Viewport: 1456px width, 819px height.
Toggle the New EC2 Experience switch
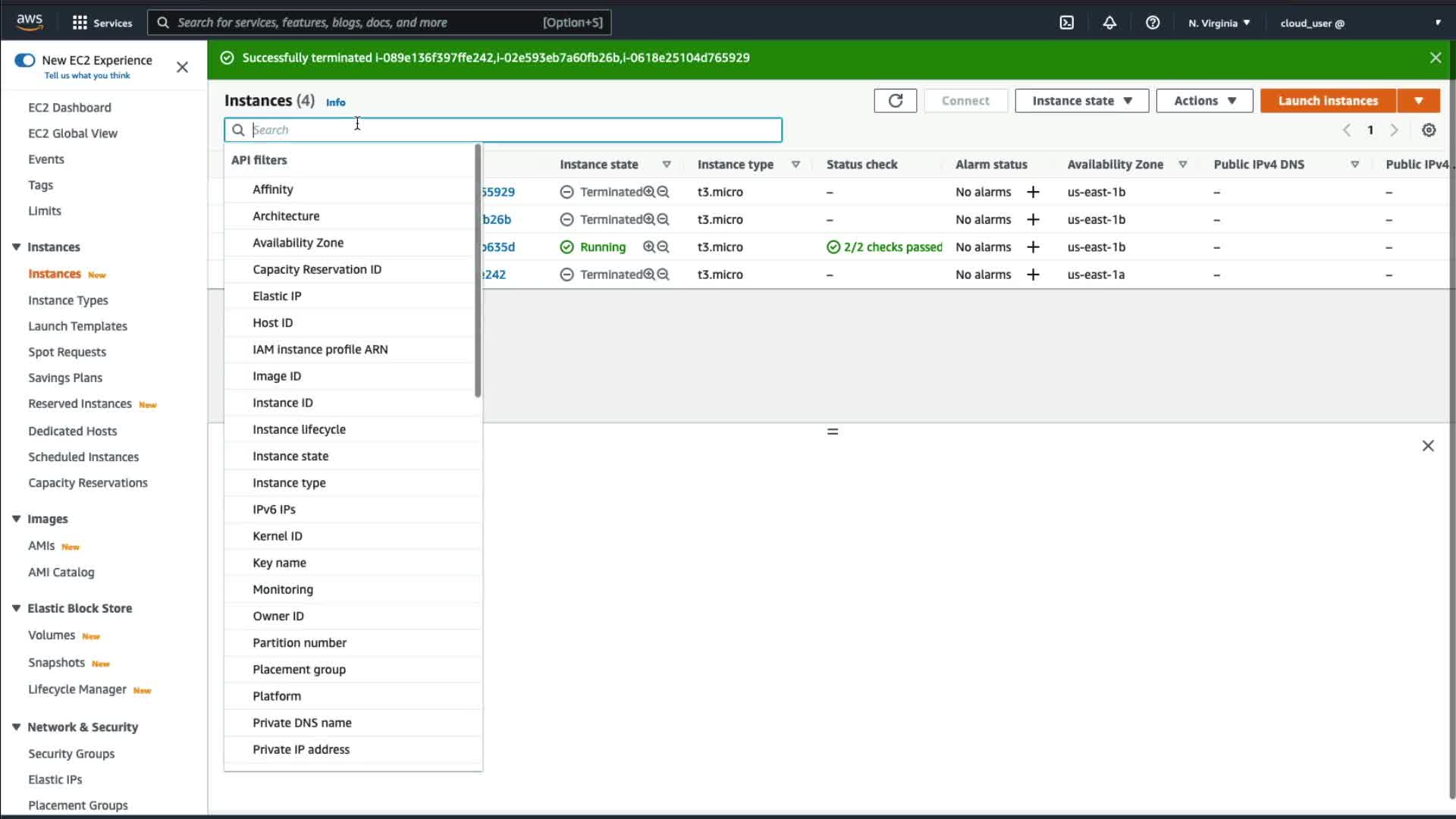click(25, 60)
